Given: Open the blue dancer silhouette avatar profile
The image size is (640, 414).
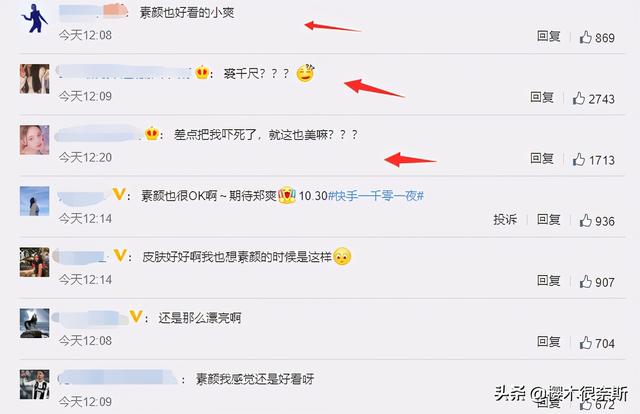Looking at the screenshot, I should click(x=35, y=18).
